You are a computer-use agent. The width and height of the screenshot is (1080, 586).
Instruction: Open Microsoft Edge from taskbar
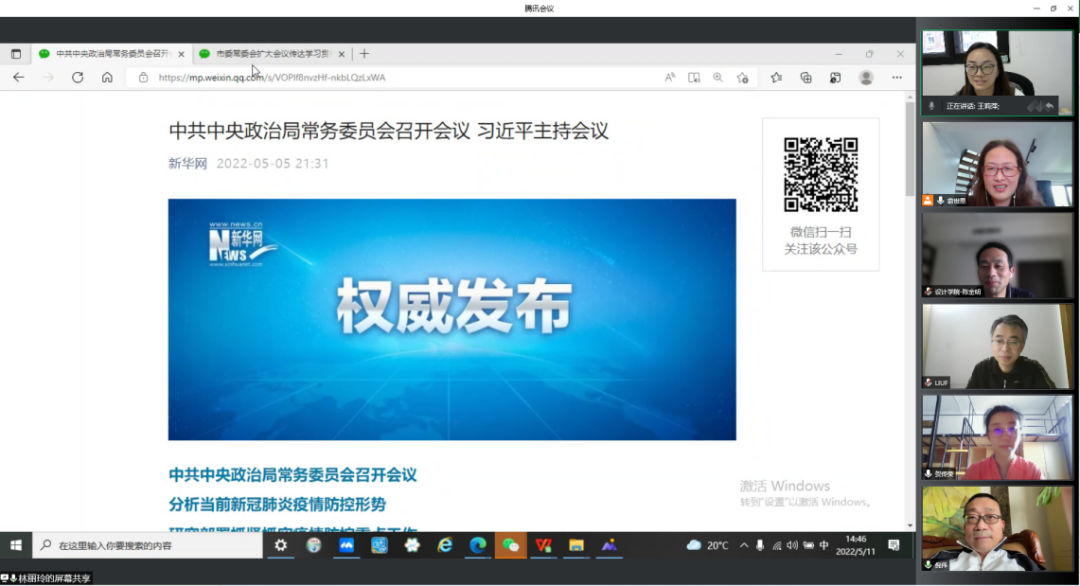pos(477,545)
